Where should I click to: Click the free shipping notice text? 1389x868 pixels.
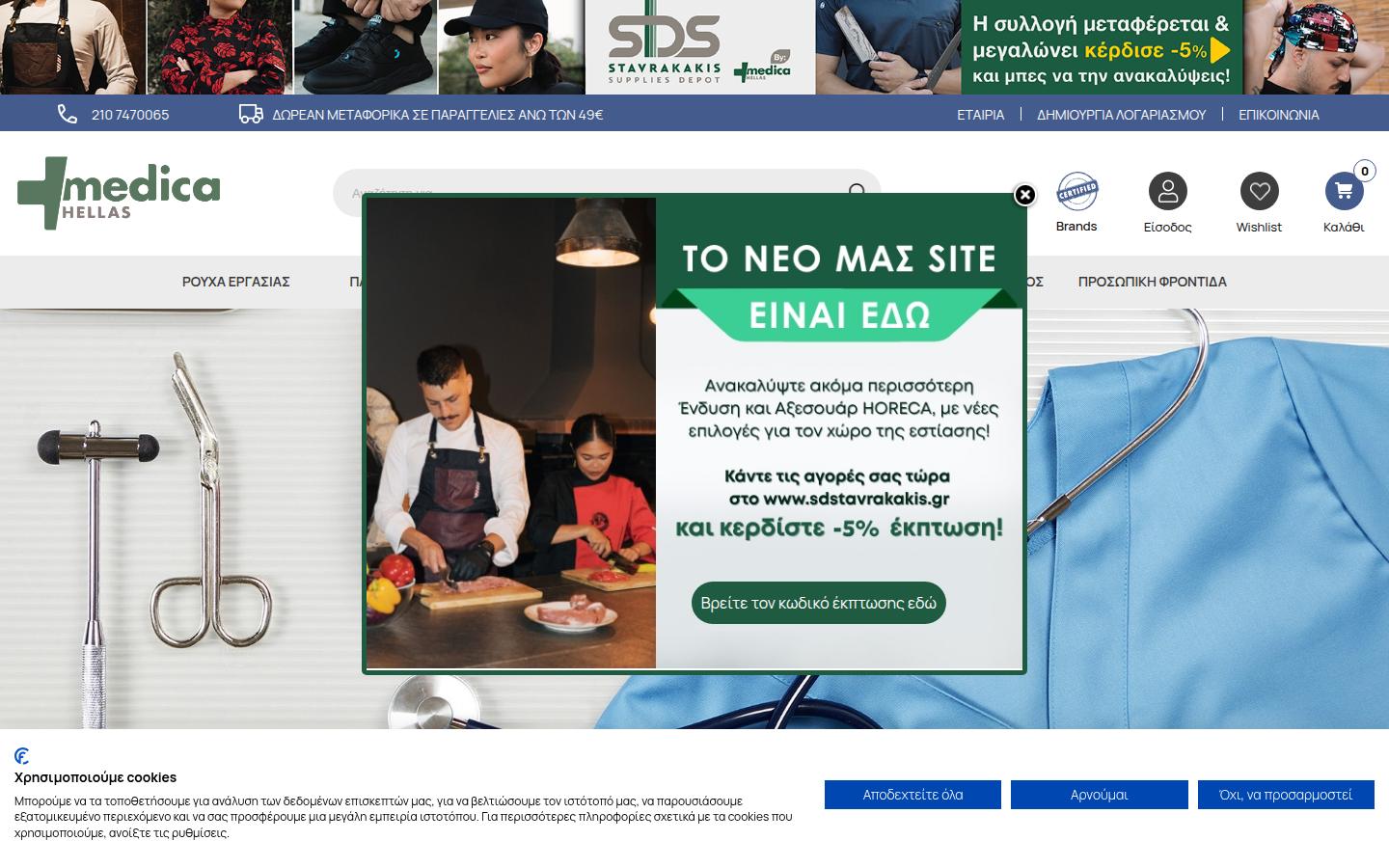point(437,115)
